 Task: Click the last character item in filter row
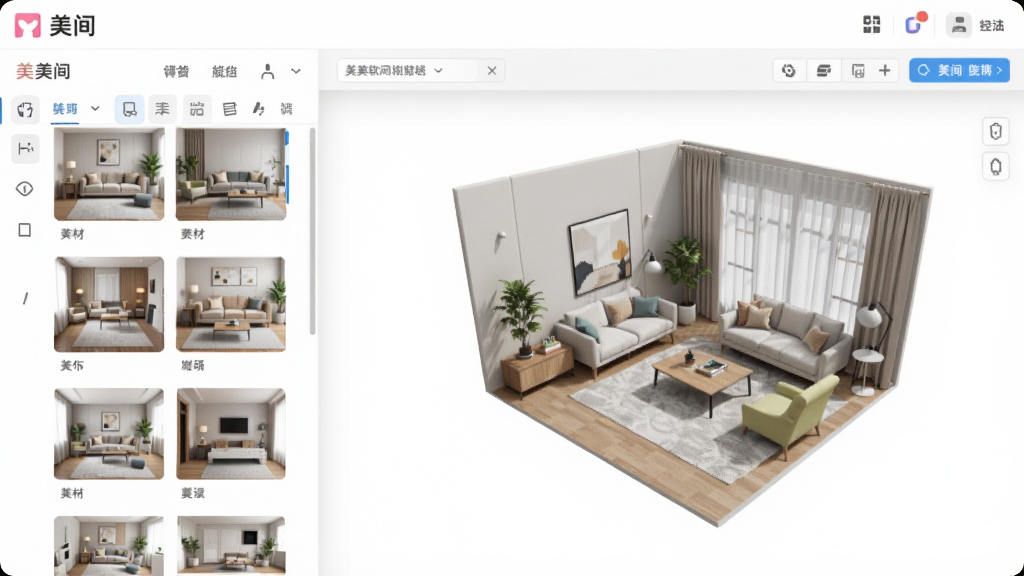[286, 108]
